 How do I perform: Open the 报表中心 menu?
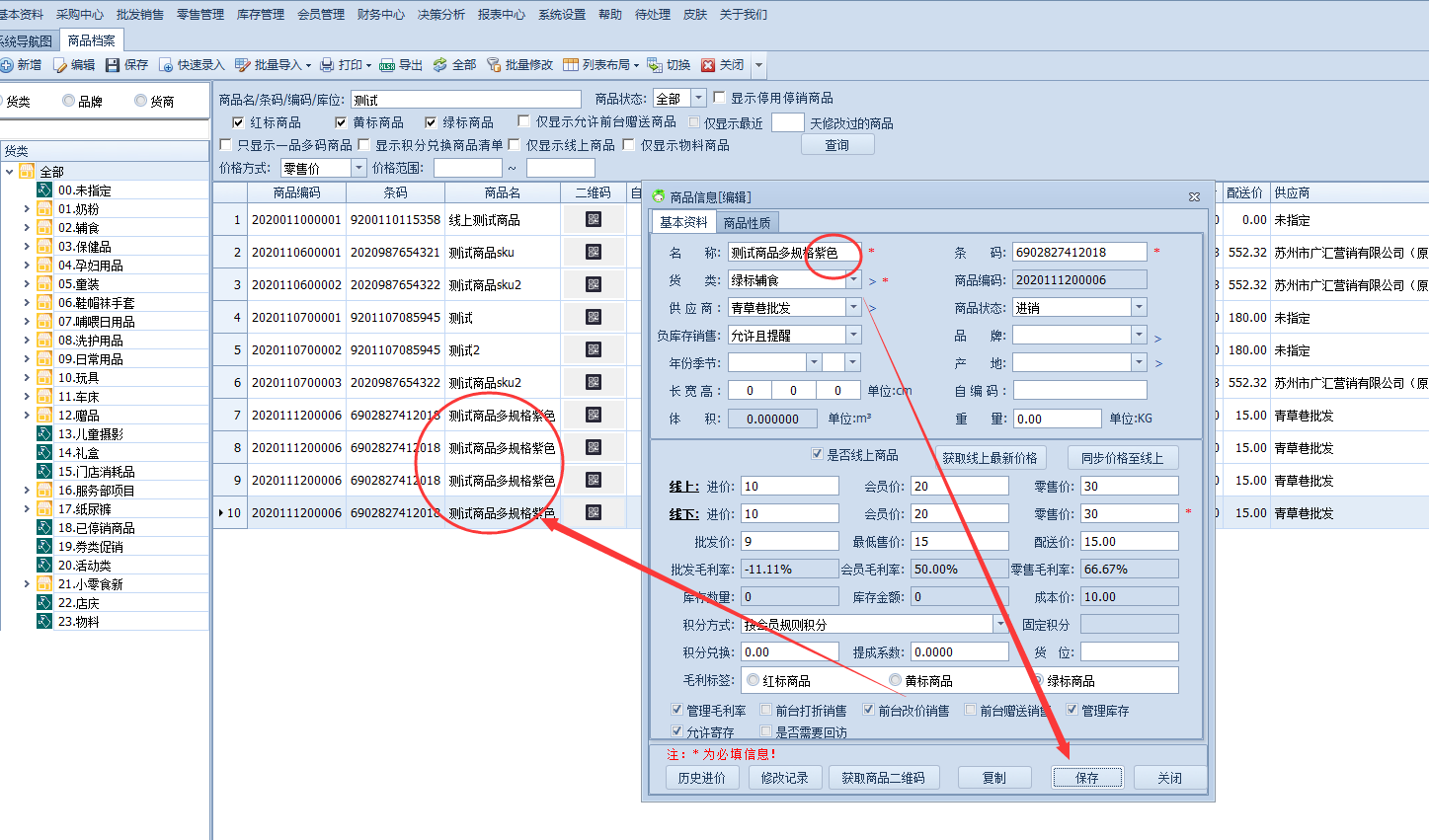502,15
